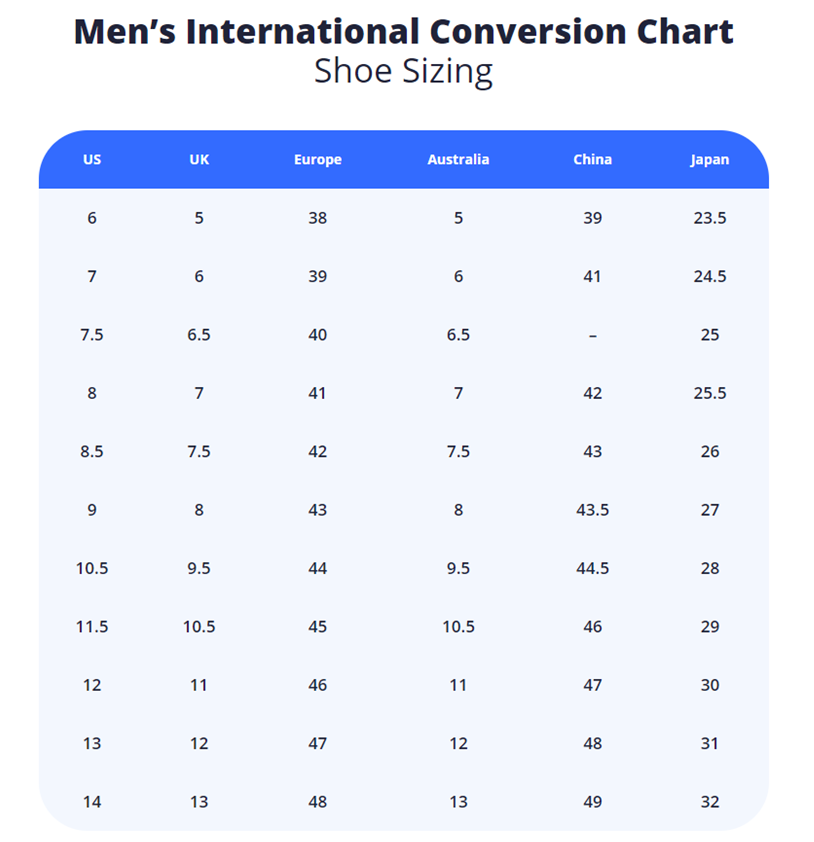Screen dimensions: 814x842
Task: Click the China dash placeholder cell
Action: click(x=592, y=335)
